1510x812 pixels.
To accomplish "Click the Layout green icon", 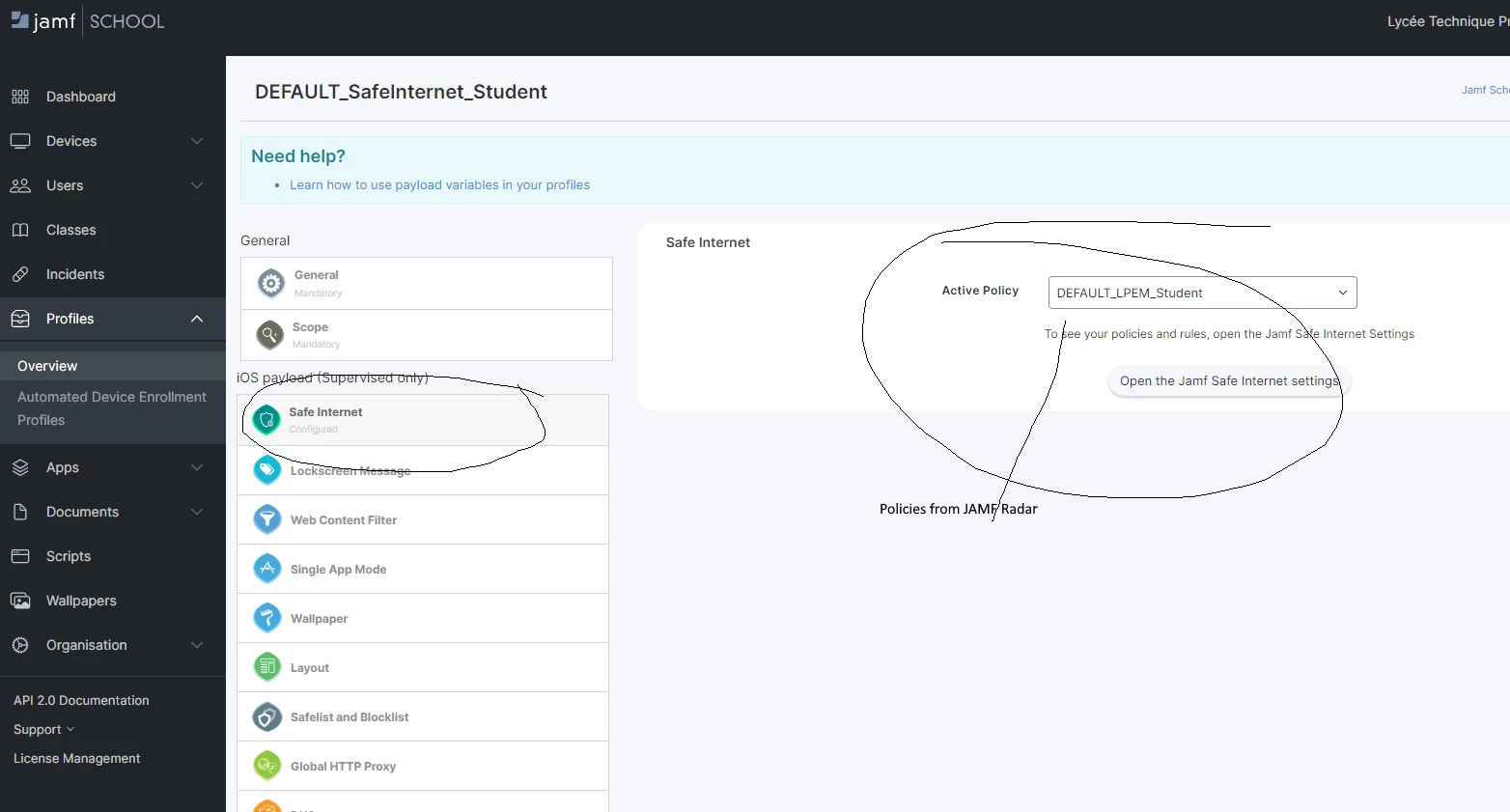I will coord(267,667).
